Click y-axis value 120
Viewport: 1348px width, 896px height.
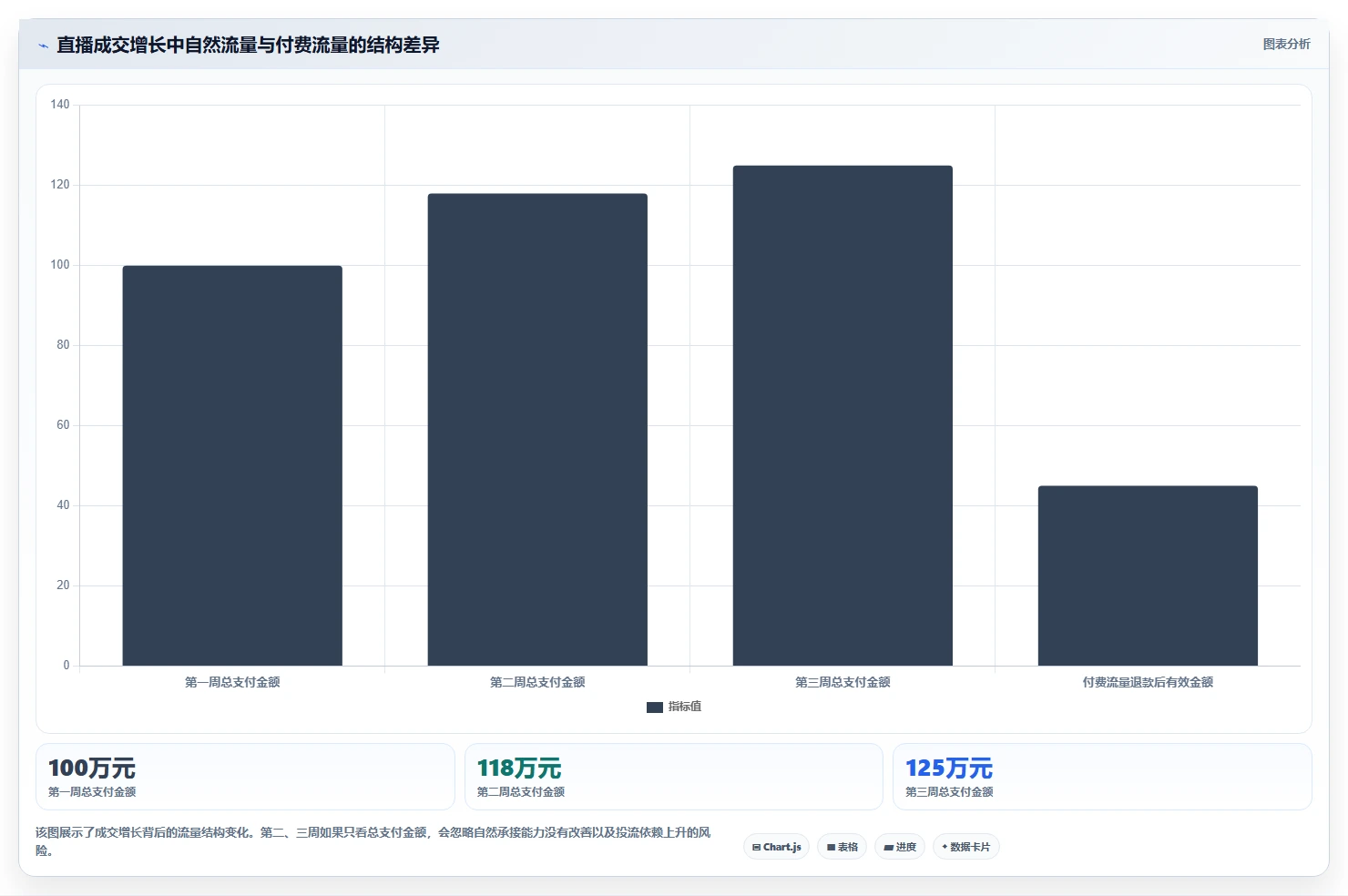60,185
